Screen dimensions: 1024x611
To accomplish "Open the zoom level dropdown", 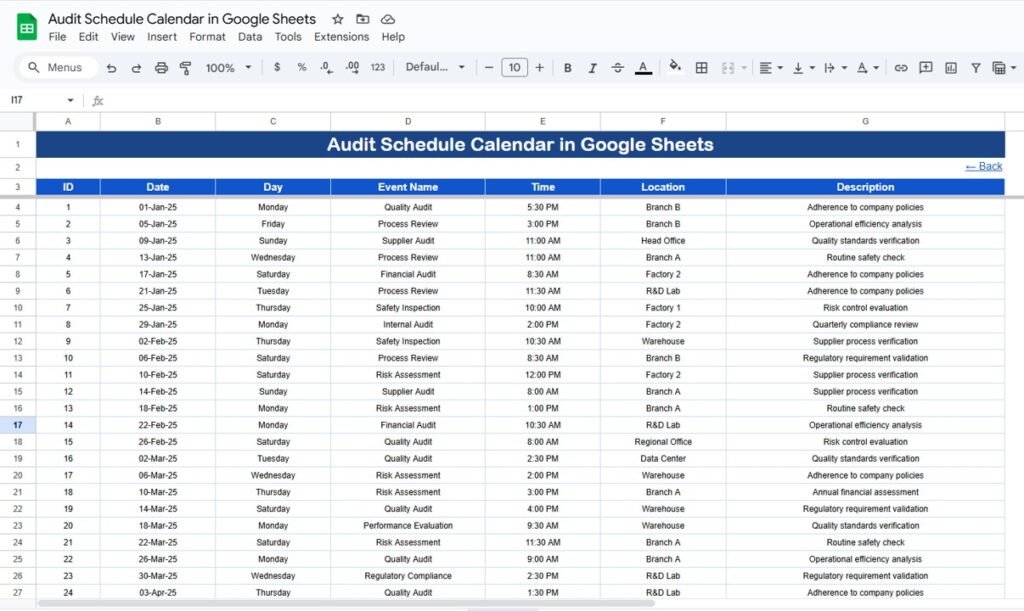I will pyautogui.click(x=227, y=67).
